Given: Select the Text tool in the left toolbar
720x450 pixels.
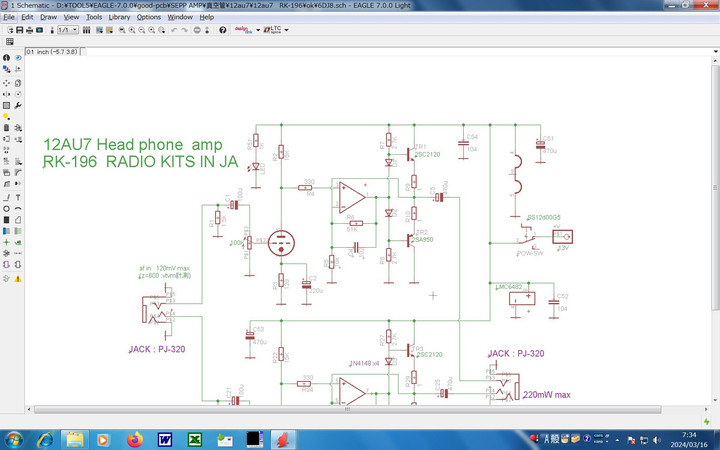Looking at the screenshot, I should tap(18, 197).
